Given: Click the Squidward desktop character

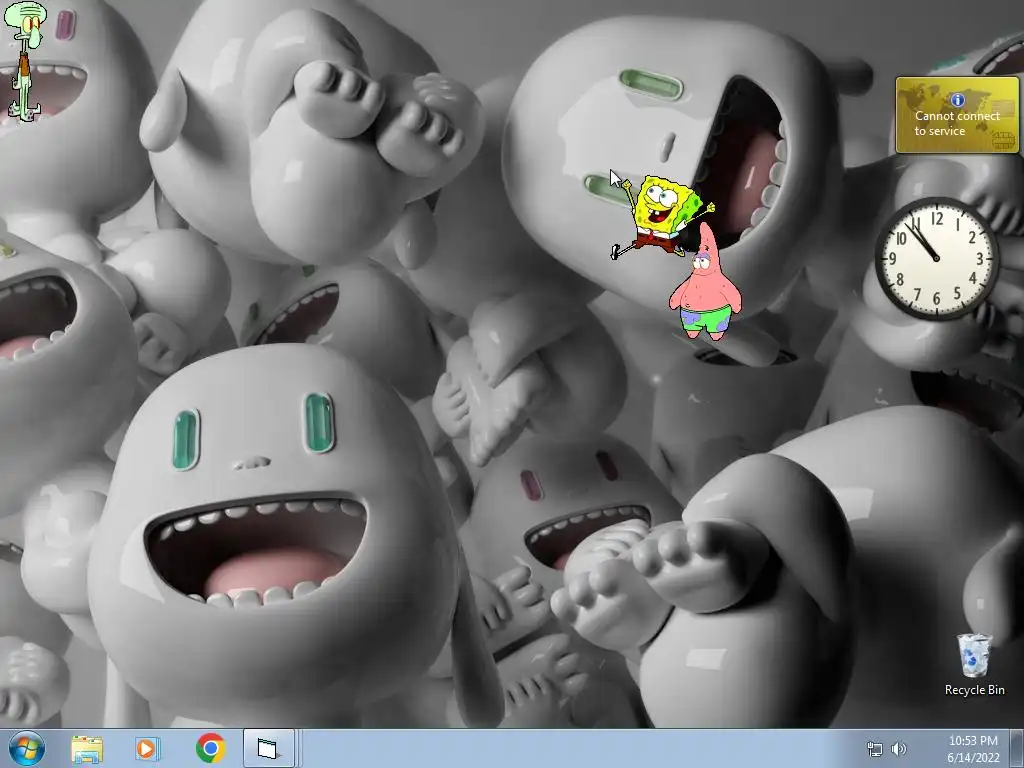Looking at the screenshot, I should (25, 61).
